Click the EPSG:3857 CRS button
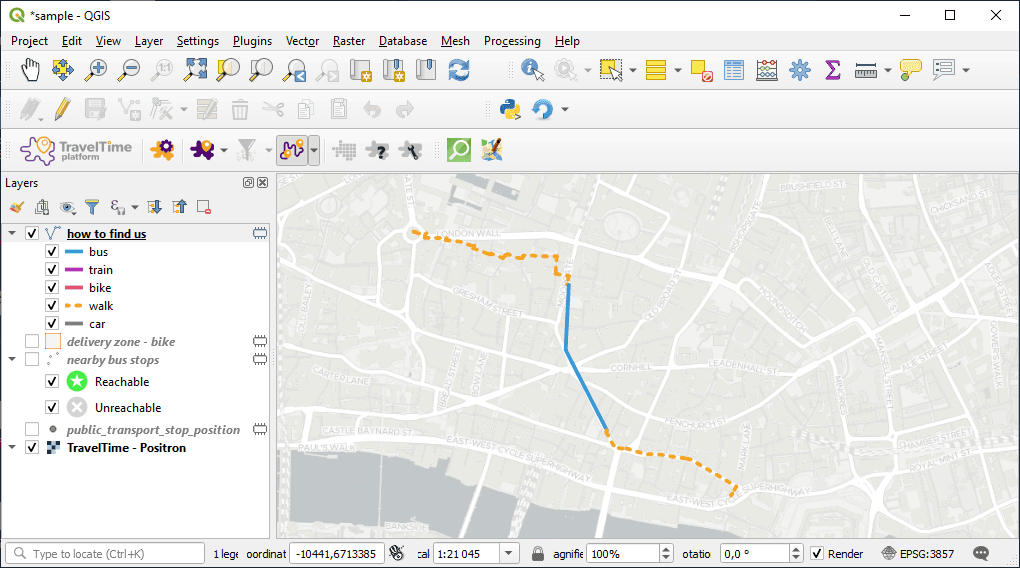Viewport: 1020px width, 568px height. [917, 554]
